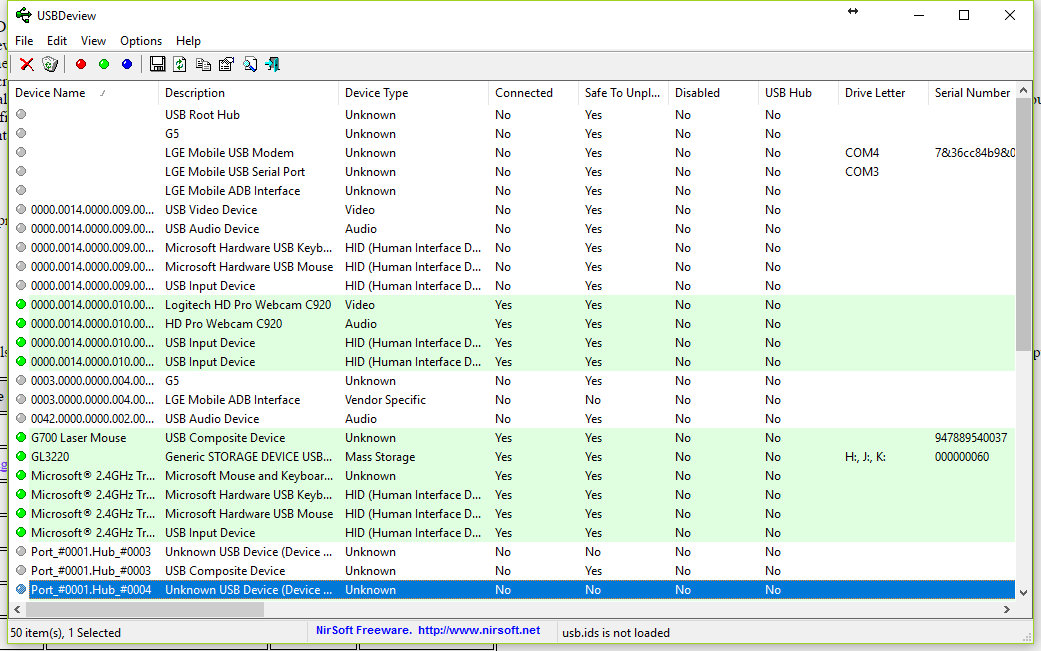This screenshot has height=651, width=1041.
Task: Click serial number 7&36cc84b9&0
Action: click(975, 153)
